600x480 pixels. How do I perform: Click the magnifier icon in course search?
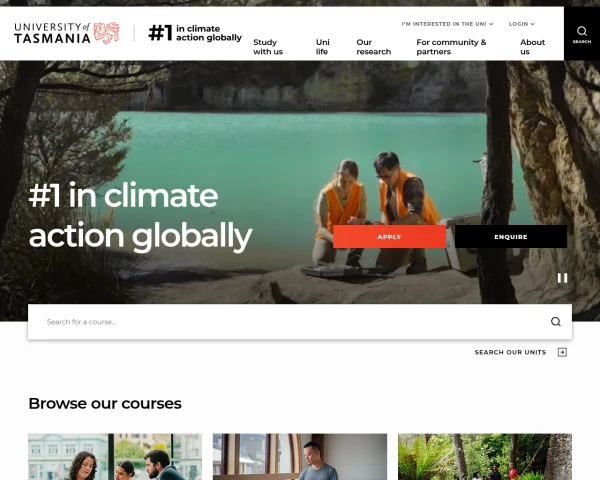556,322
